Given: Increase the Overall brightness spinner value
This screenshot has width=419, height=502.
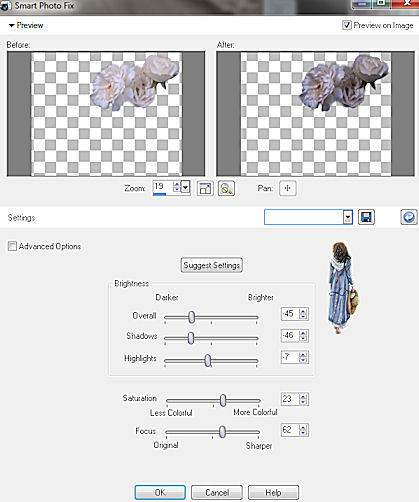Looking at the screenshot, I should coord(303,311).
